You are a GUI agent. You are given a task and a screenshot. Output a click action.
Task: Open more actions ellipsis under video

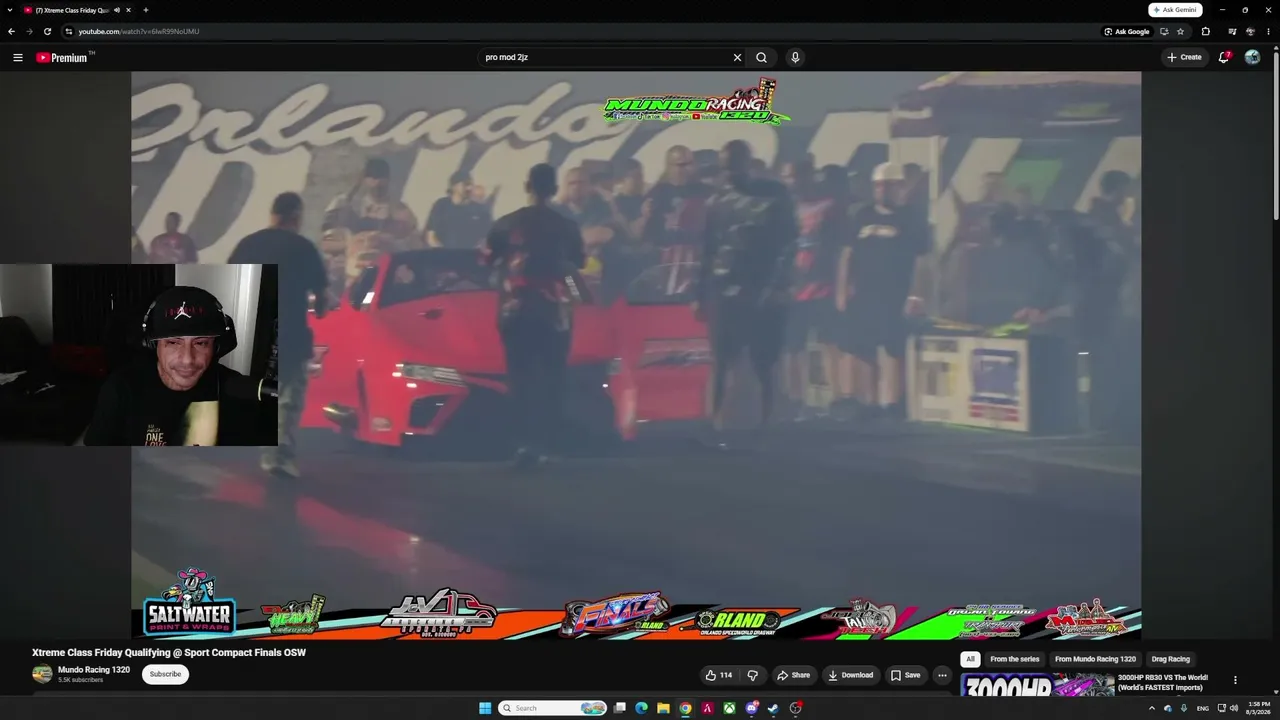coord(942,675)
